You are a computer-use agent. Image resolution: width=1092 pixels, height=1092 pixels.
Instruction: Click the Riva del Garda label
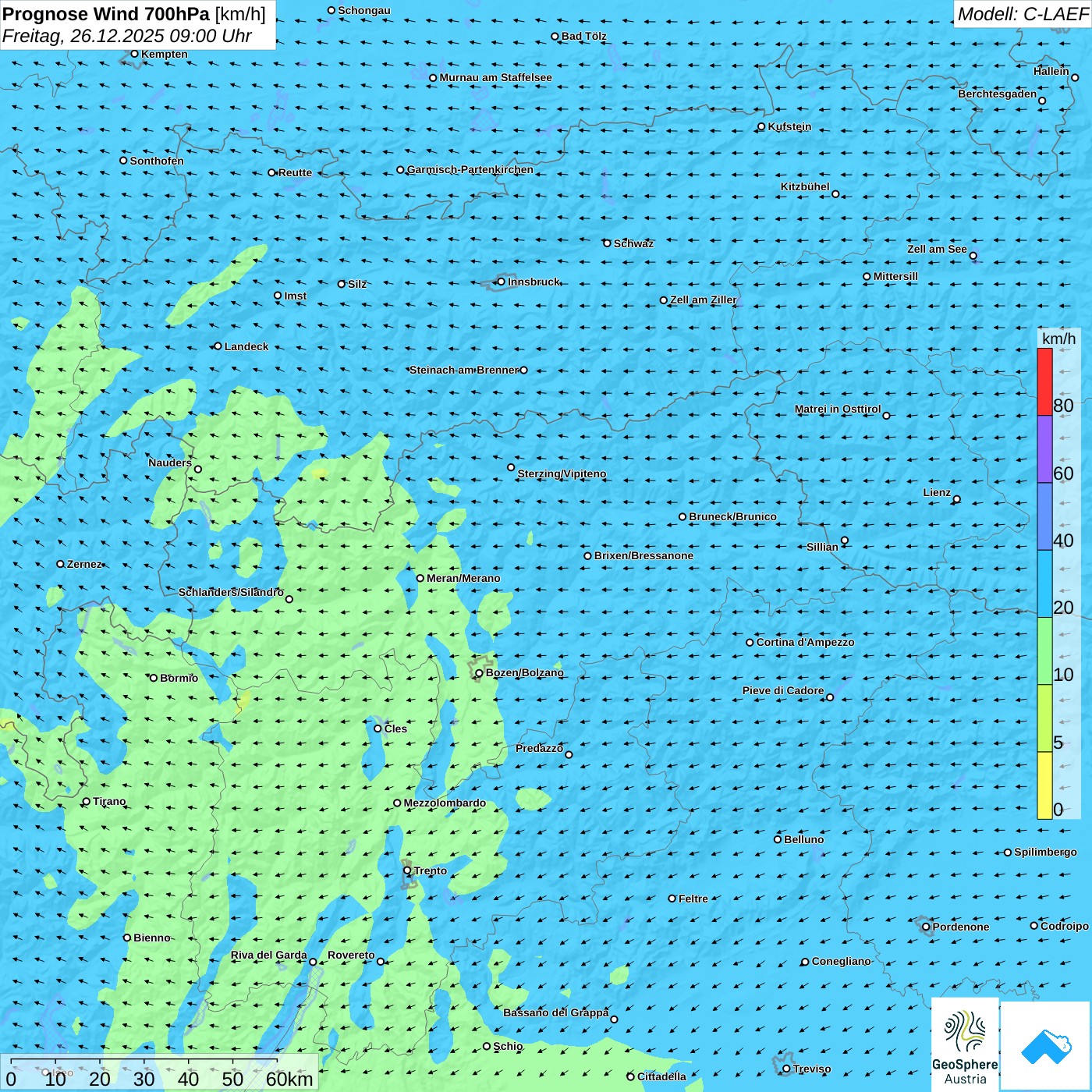[x=268, y=955]
